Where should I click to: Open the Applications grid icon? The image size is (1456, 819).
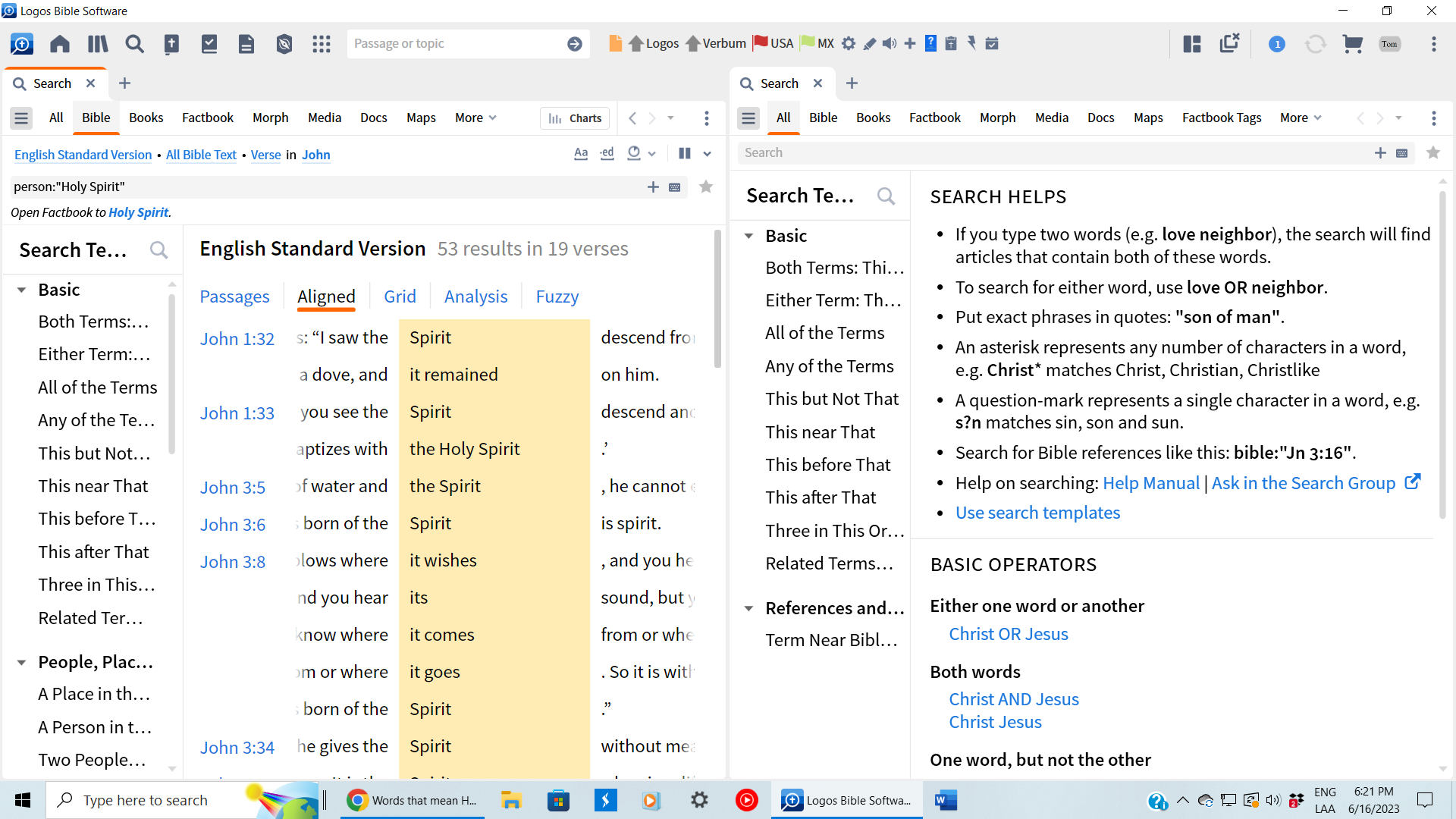[322, 44]
